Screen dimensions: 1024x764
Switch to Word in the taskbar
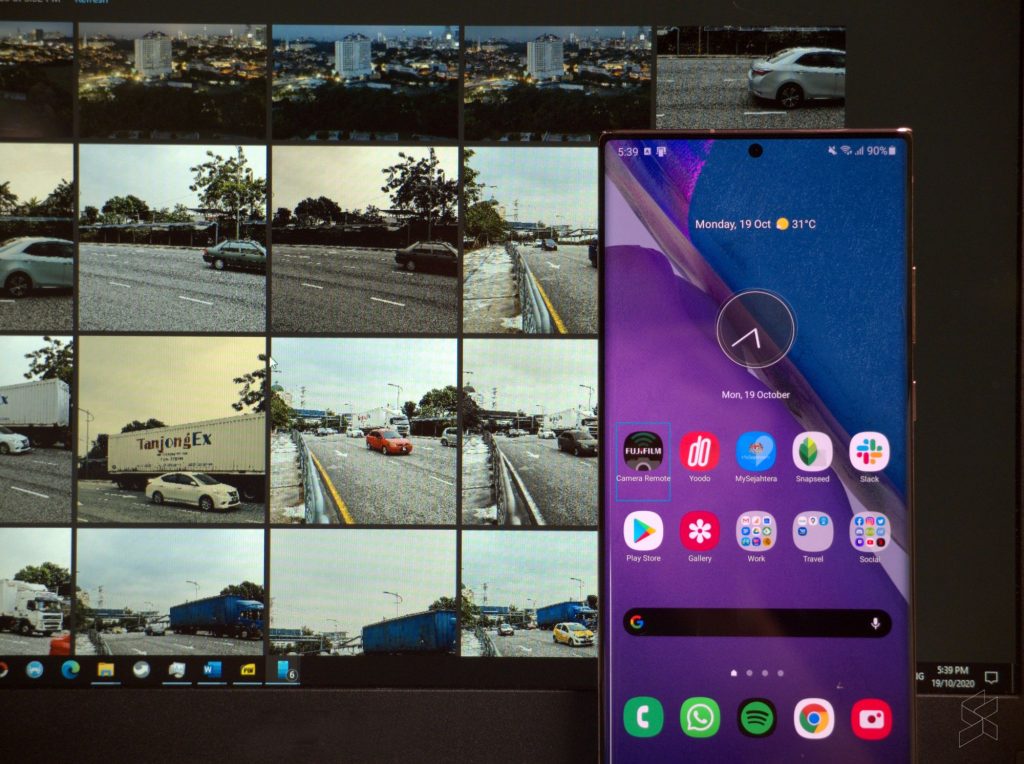pyautogui.click(x=212, y=669)
